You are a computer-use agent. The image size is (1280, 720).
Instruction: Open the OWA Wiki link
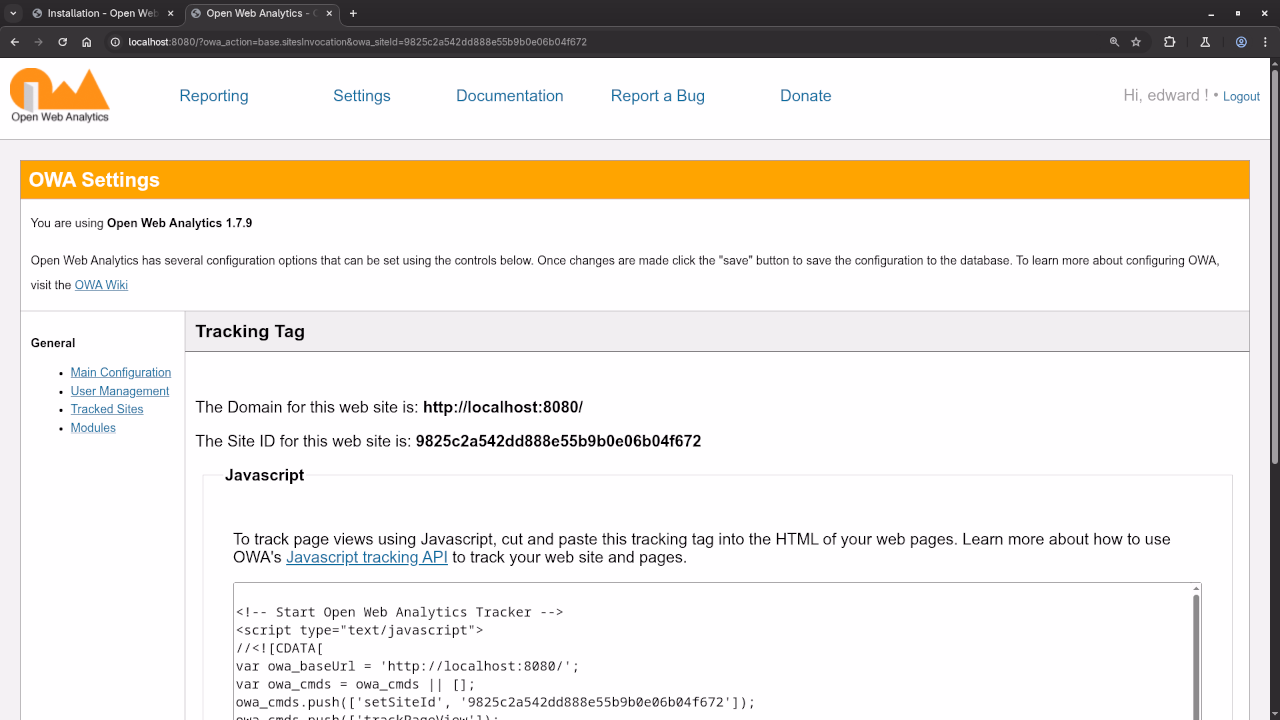(101, 285)
